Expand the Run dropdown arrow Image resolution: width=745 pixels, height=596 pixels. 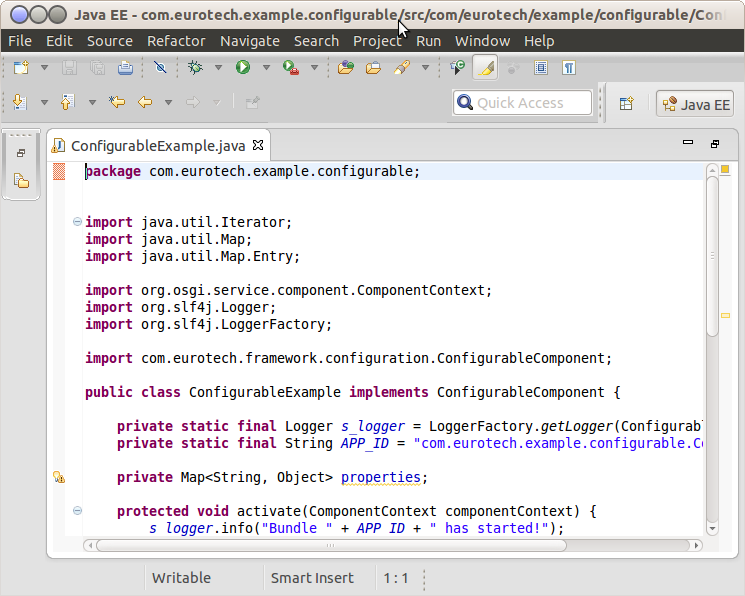[267, 68]
